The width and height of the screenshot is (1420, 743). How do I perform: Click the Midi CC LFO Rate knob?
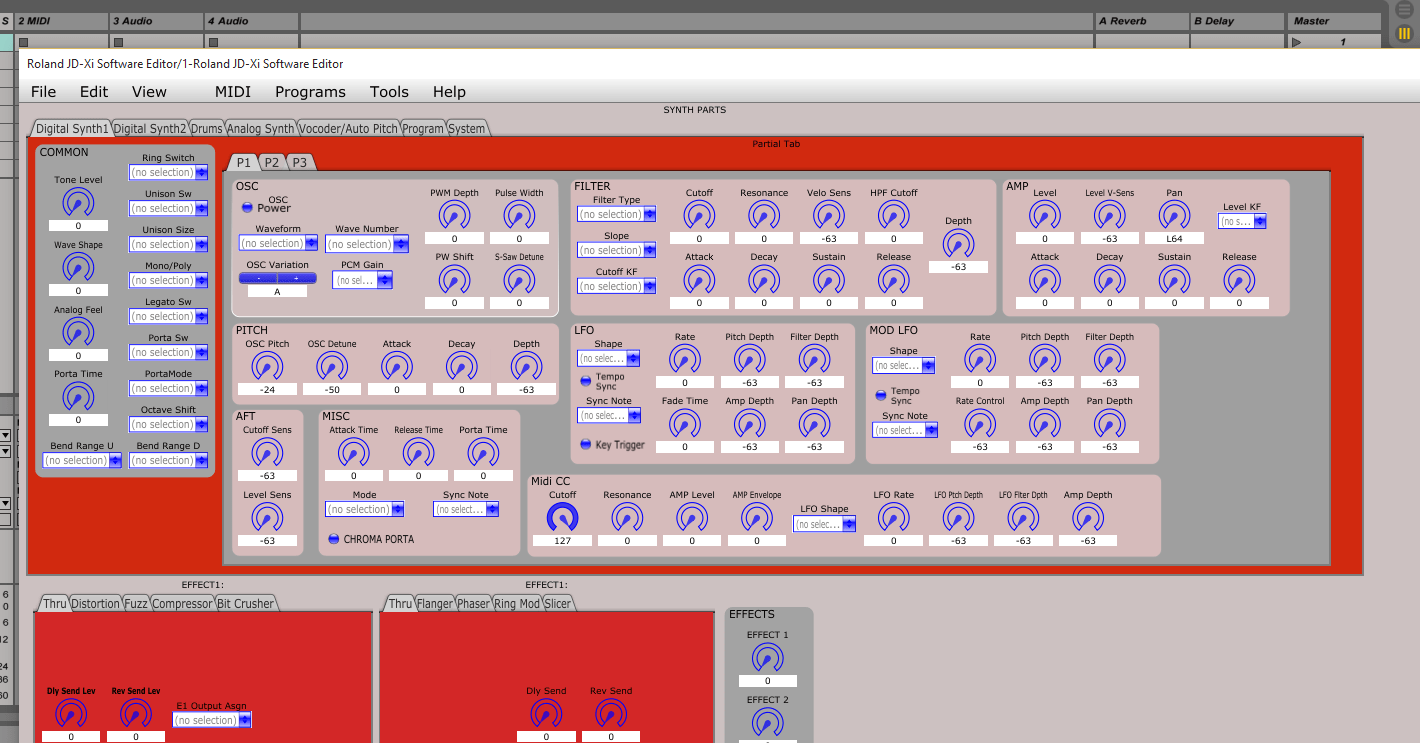click(x=894, y=518)
